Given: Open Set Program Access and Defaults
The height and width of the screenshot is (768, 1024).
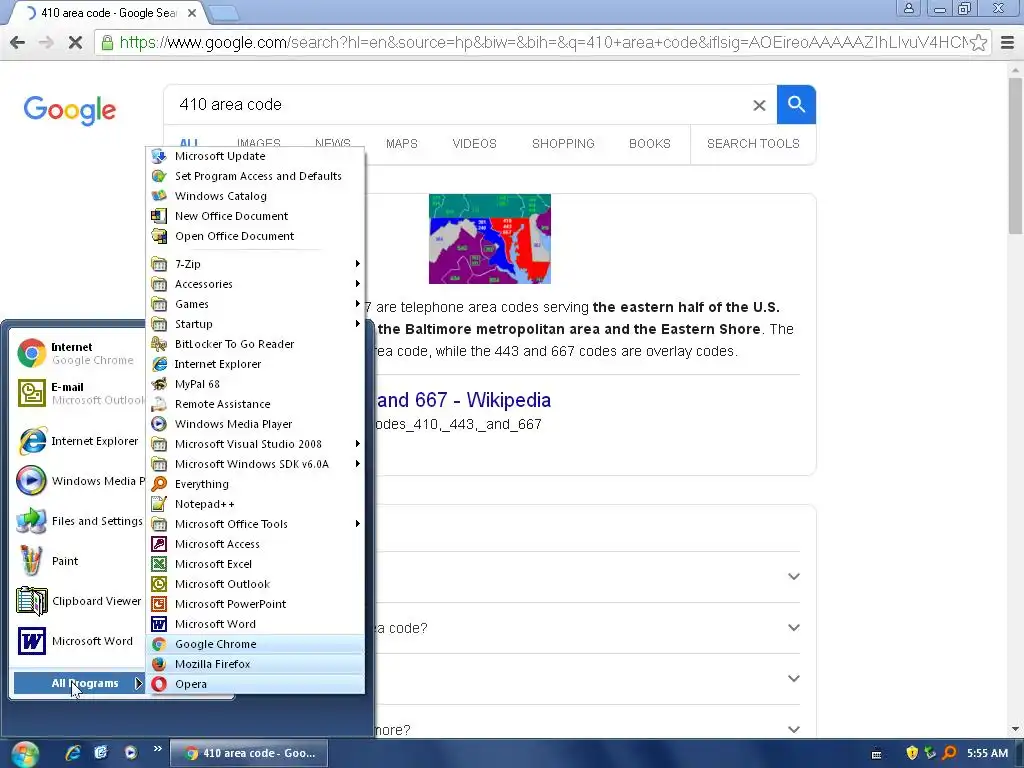Looking at the screenshot, I should pos(255,176).
